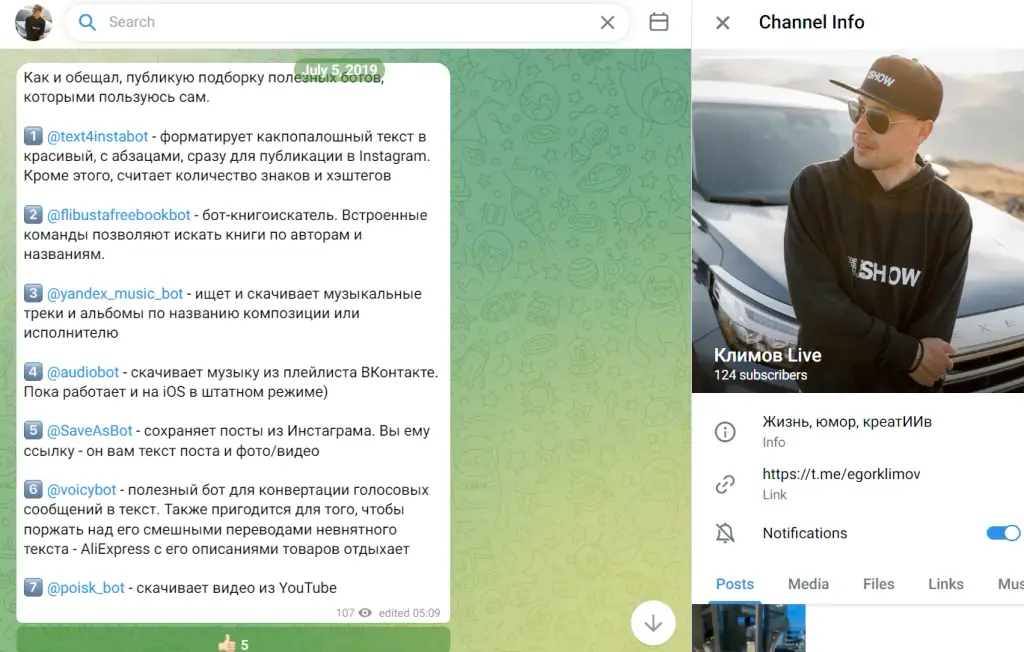Viewport: 1024px width, 652px height.
Task: Click the info circle icon
Action: 725,432
